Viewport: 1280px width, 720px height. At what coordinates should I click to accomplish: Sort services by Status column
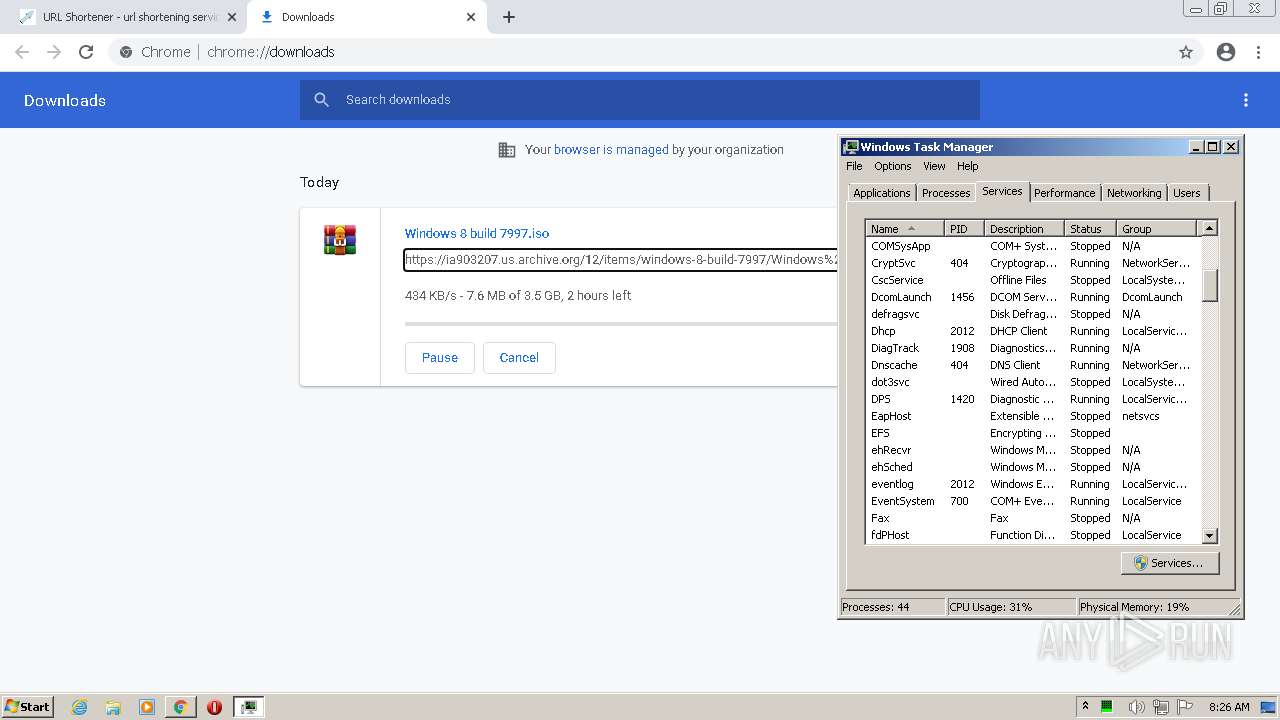[x=1090, y=229]
